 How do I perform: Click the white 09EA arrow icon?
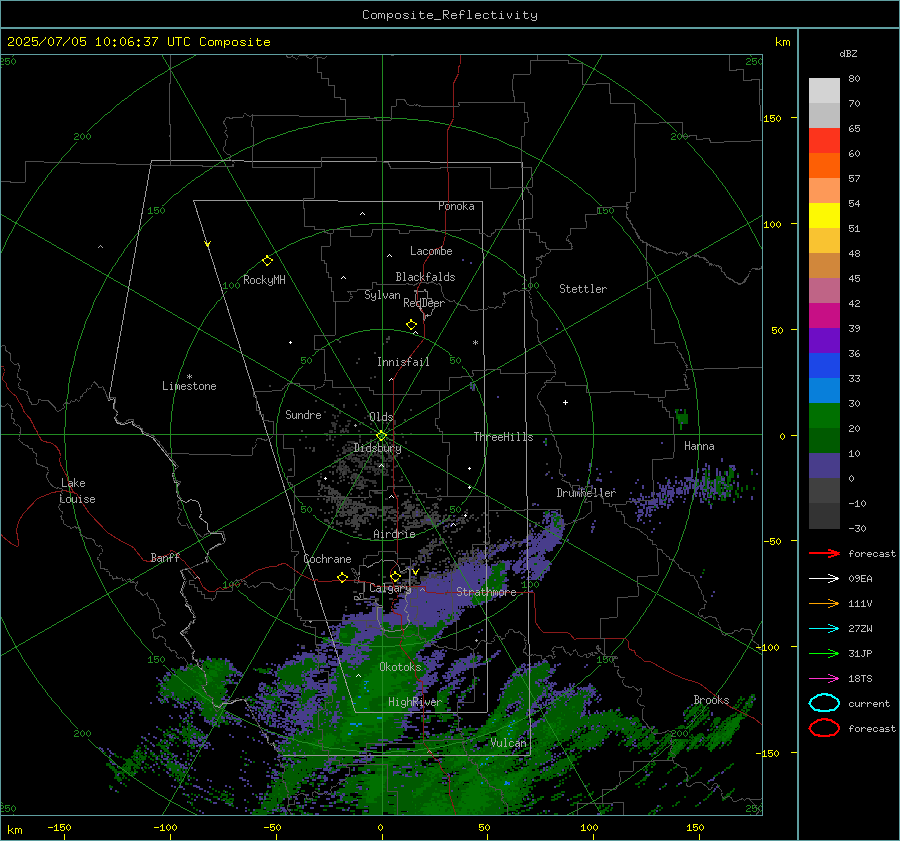point(824,579)
